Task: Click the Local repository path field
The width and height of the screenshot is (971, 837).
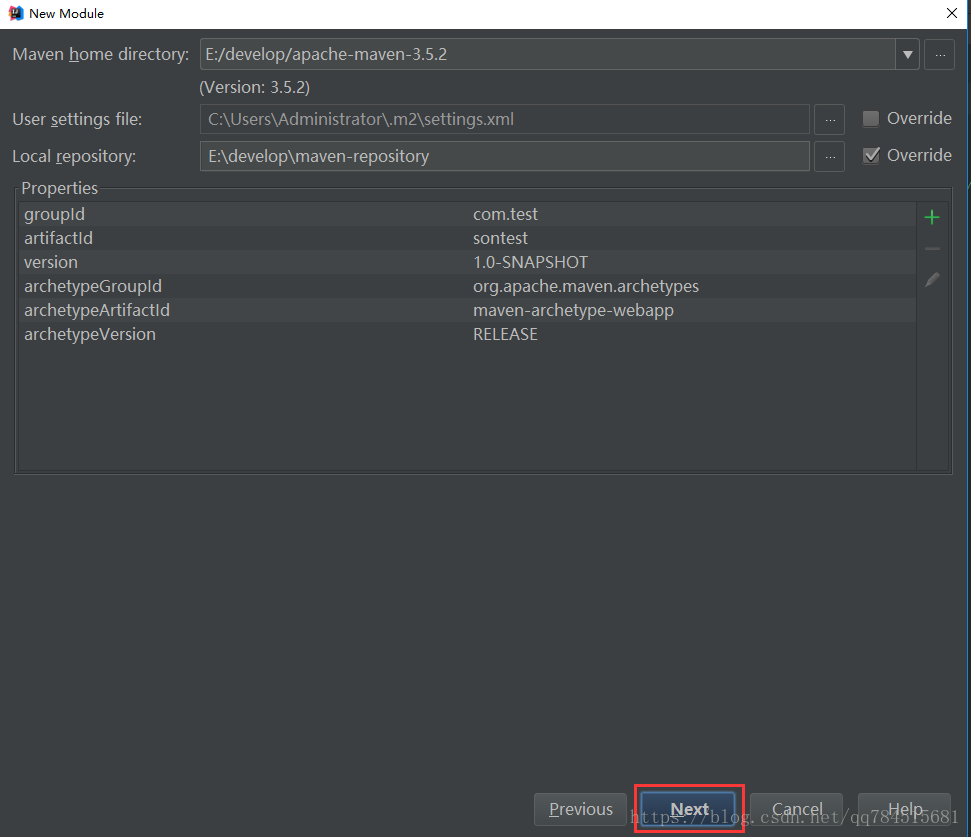Action: pos(505,157)
